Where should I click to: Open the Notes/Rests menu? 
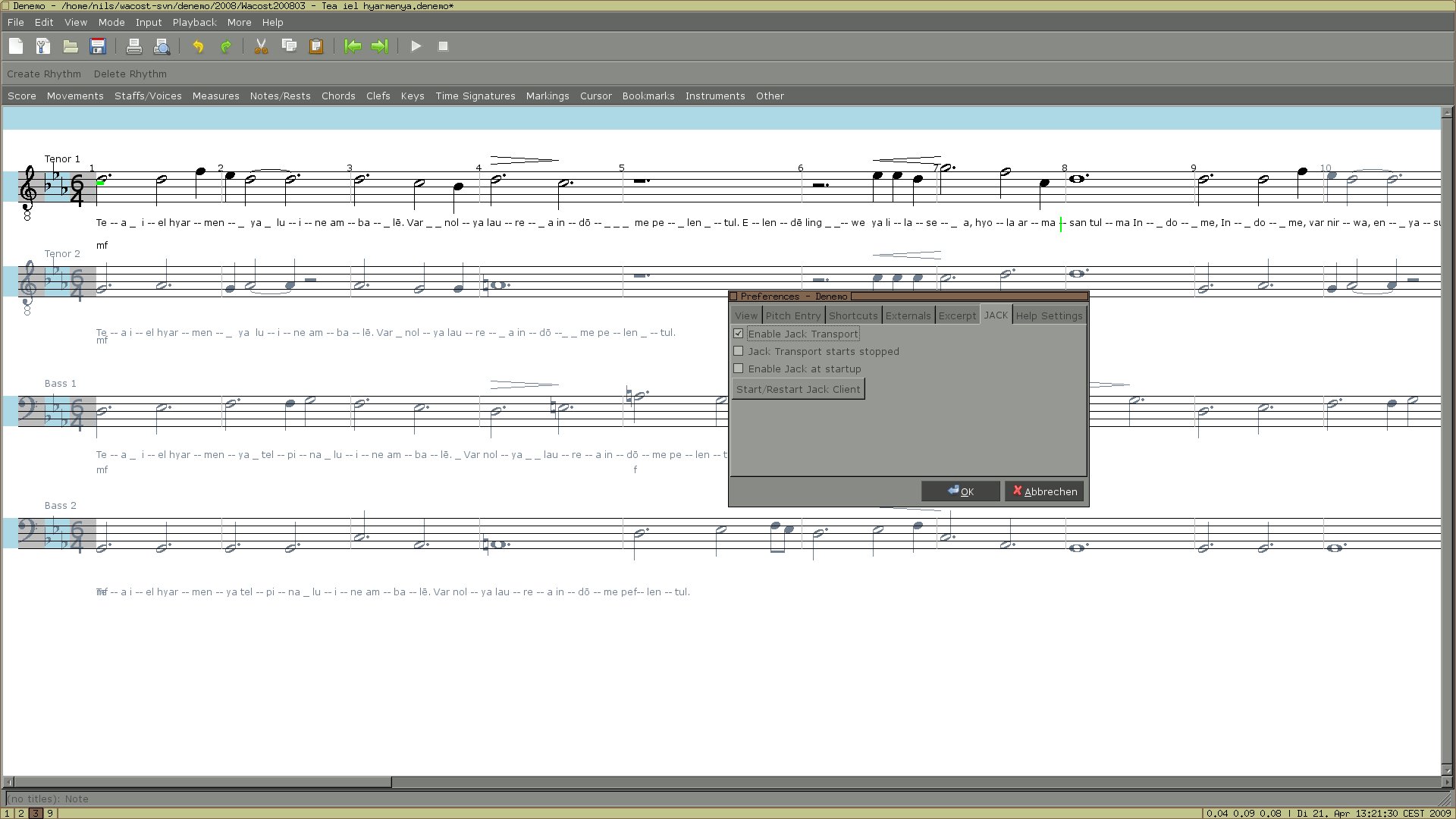pos(280,96)
